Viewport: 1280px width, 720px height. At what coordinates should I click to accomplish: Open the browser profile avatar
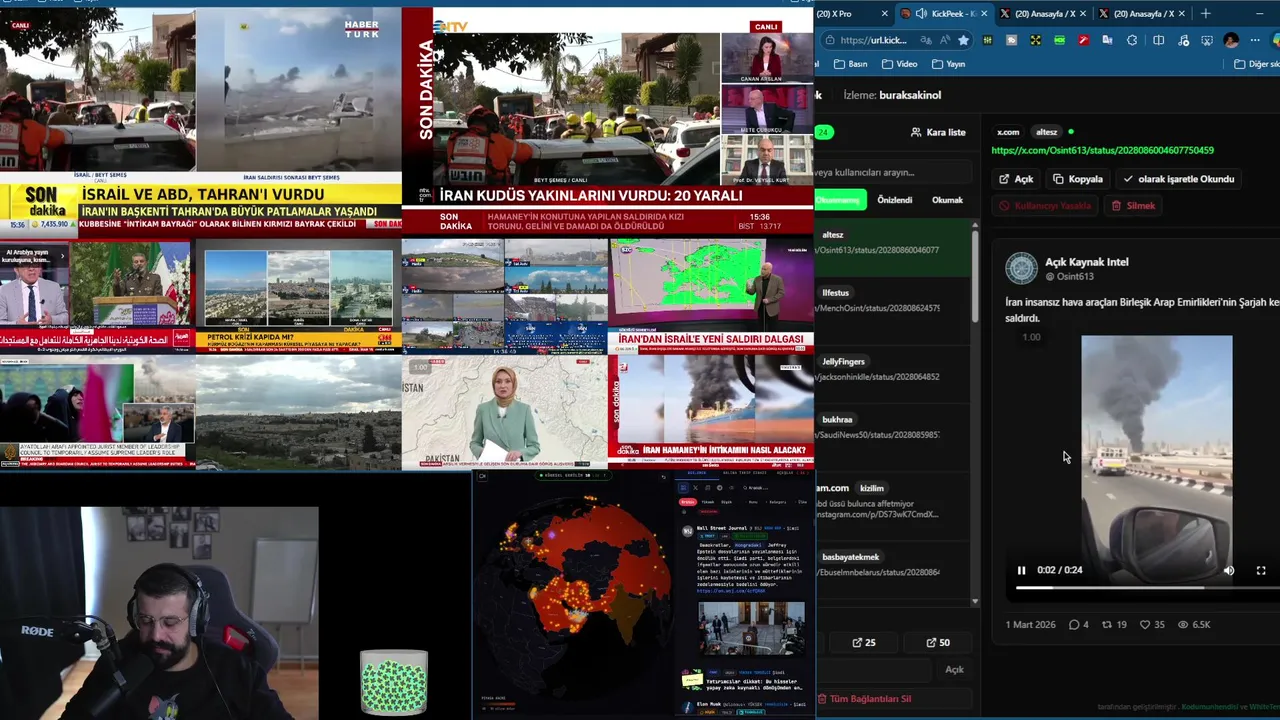(x=1231, y=40)
